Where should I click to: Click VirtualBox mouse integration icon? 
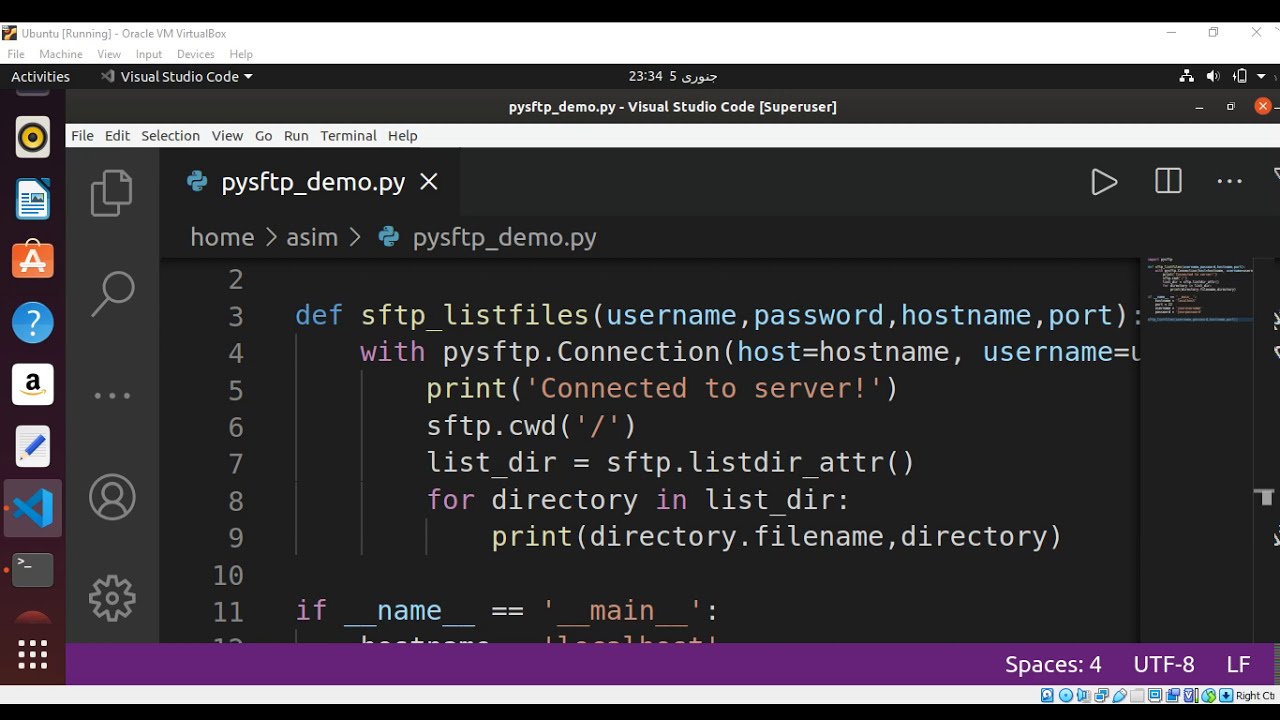click(1209, 696)
